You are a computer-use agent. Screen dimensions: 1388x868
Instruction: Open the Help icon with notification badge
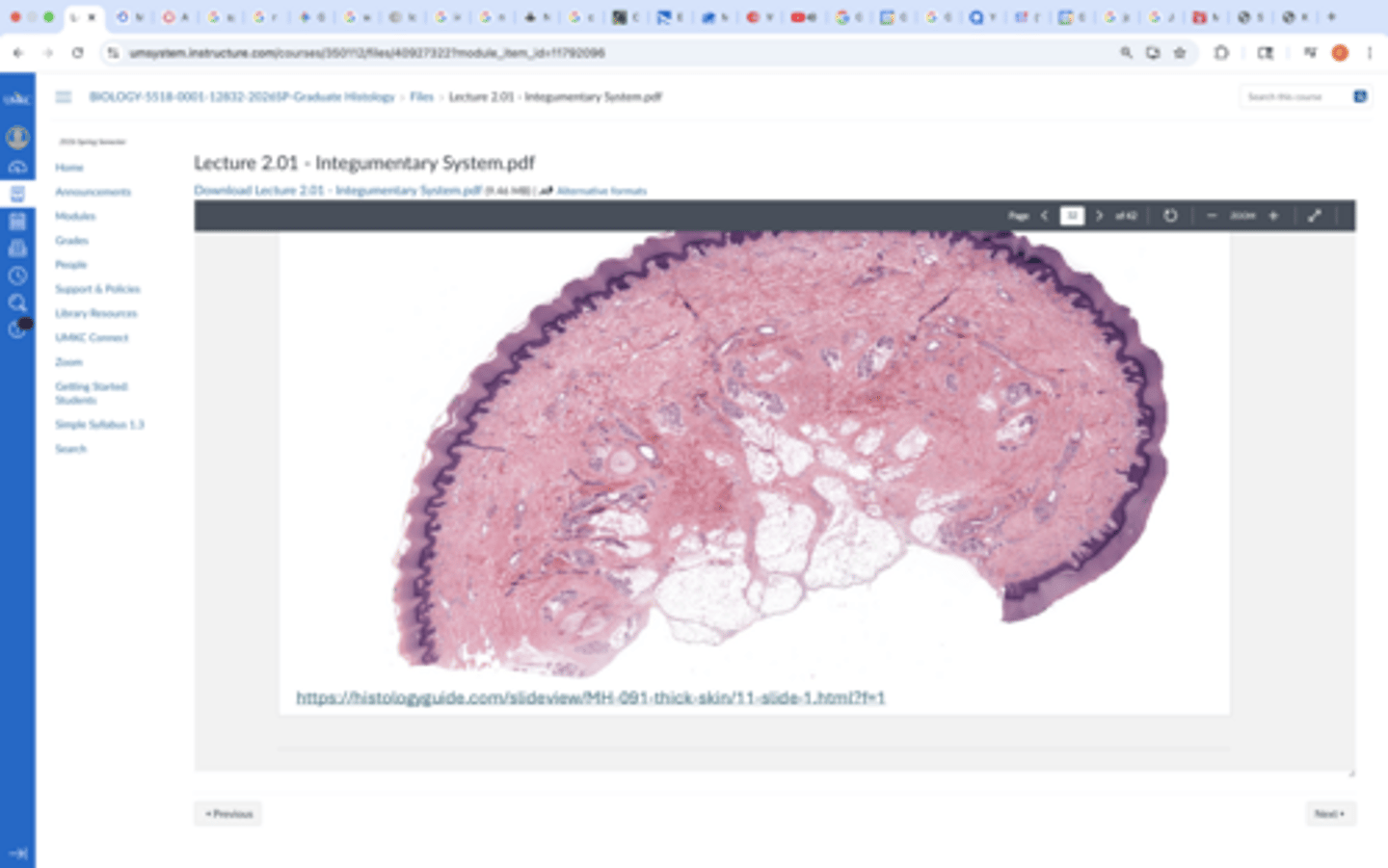17,329
